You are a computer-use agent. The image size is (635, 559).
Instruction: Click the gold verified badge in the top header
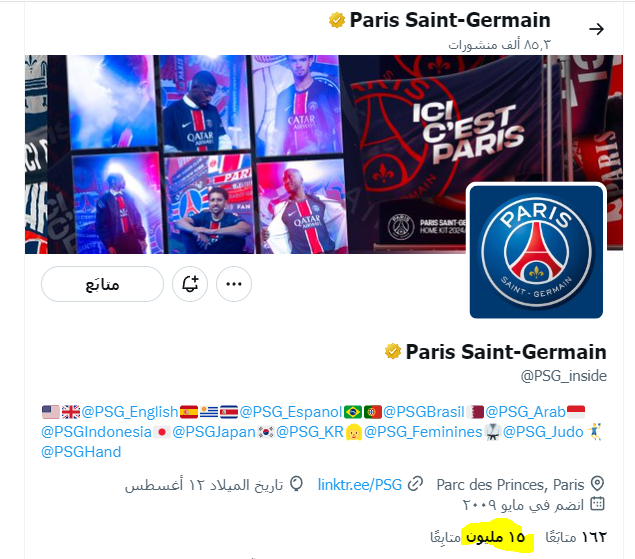tap(337, 20)
